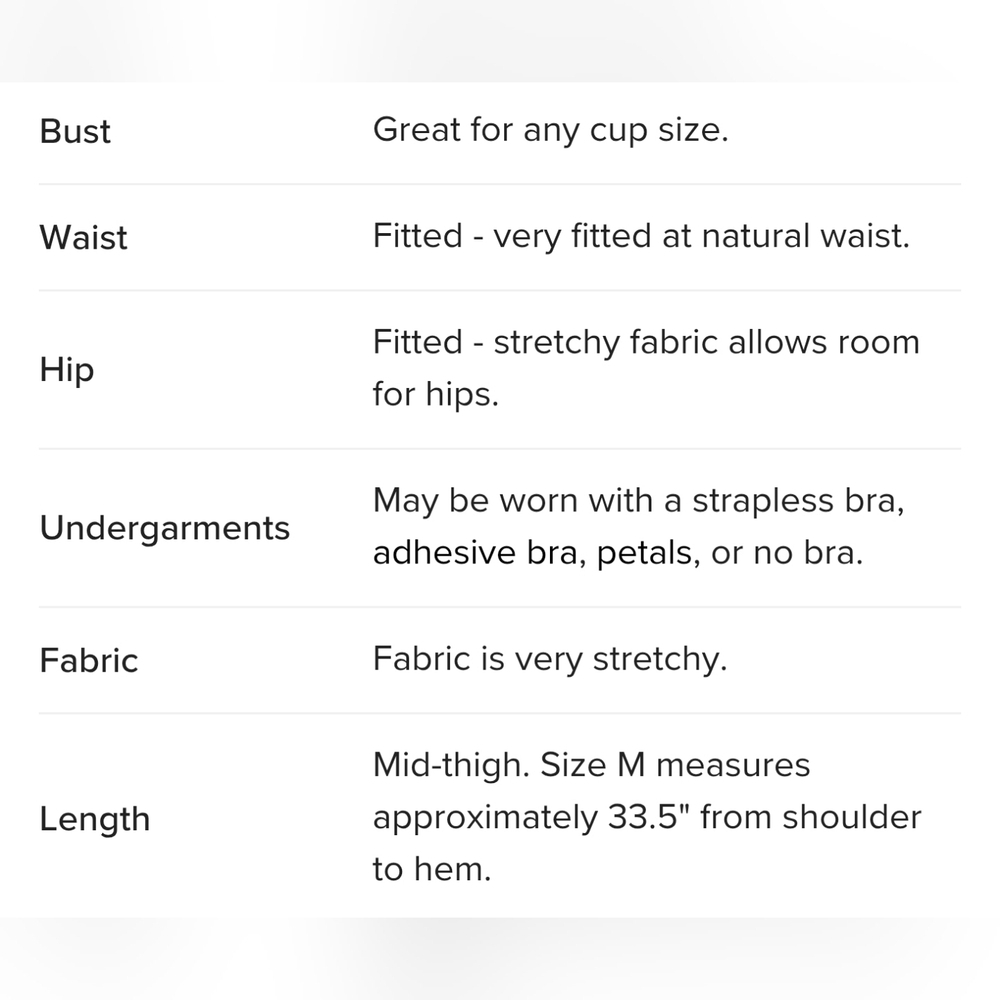Click the Waist row label

point(84,238)
